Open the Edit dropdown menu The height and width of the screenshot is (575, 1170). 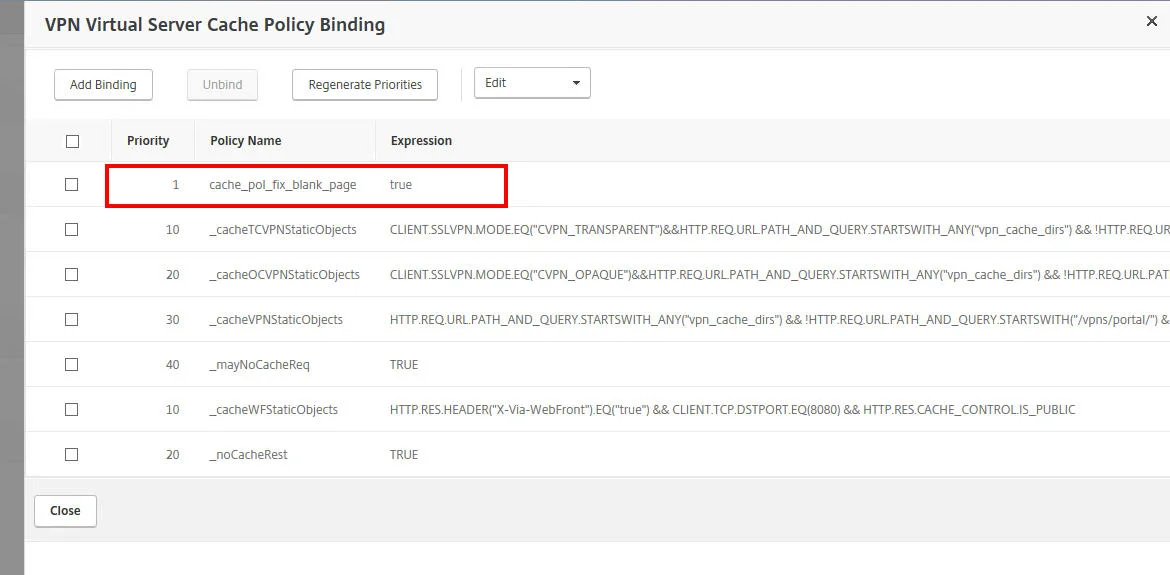click(x=532, y=83)
